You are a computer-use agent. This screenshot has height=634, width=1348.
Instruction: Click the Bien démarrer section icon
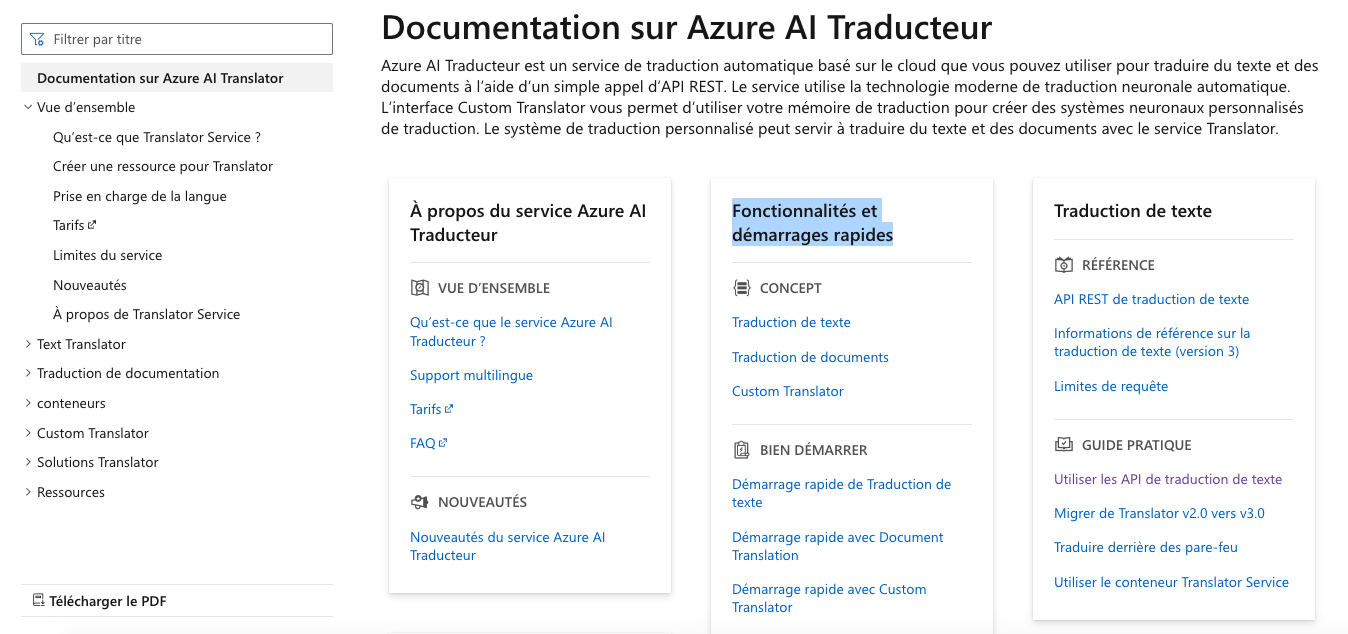(742, 450)
